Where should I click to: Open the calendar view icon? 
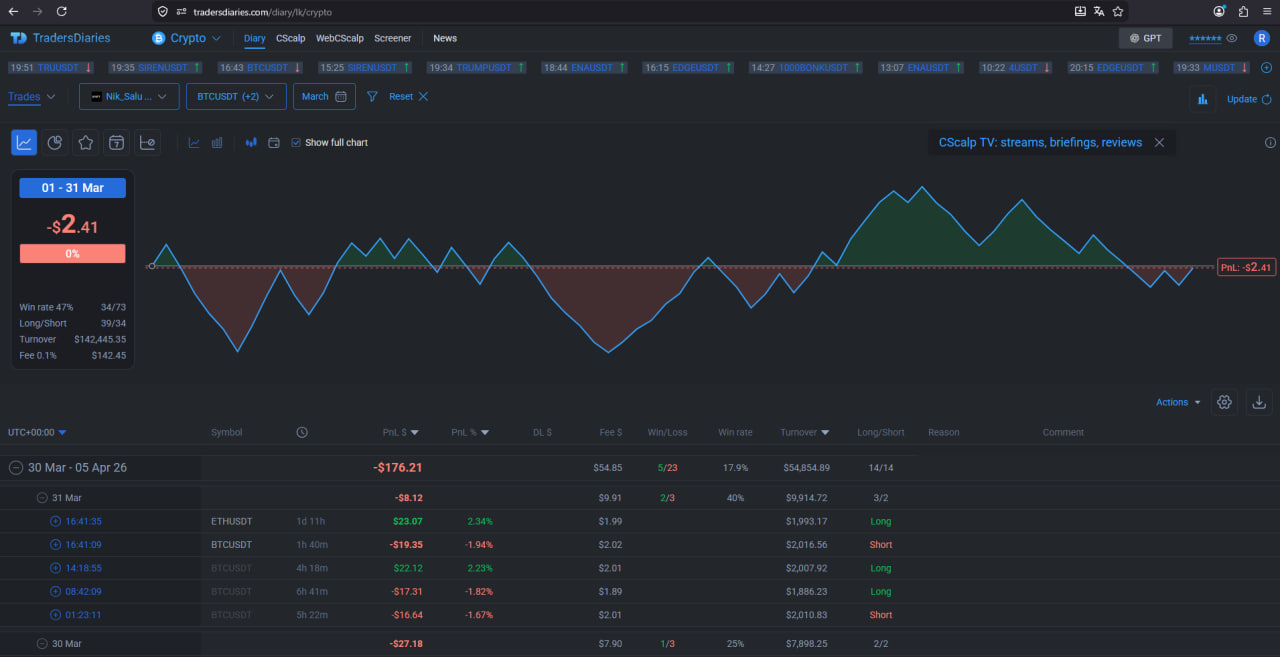[117, 143]
